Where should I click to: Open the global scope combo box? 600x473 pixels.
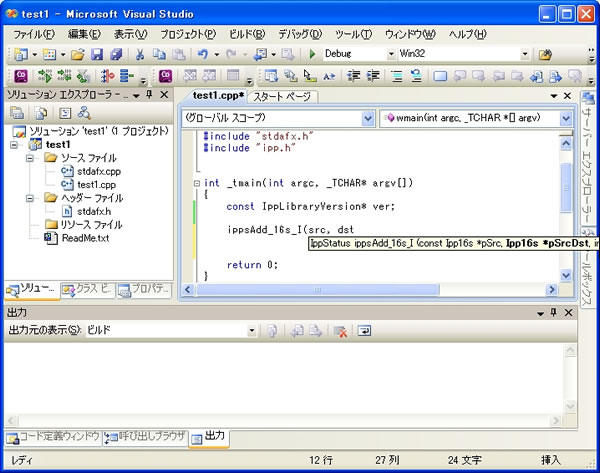click(368, 118)
